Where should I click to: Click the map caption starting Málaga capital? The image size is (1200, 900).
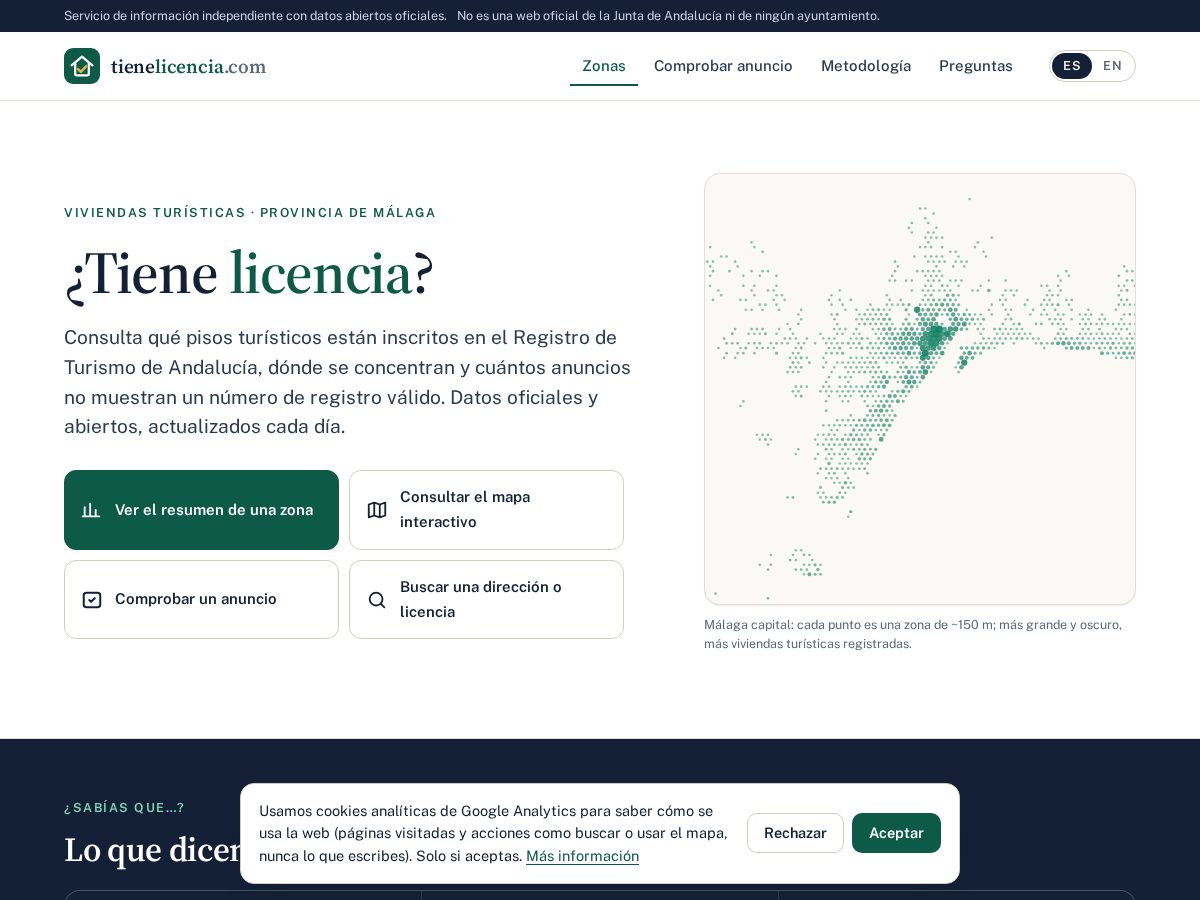tap(913, 634)
